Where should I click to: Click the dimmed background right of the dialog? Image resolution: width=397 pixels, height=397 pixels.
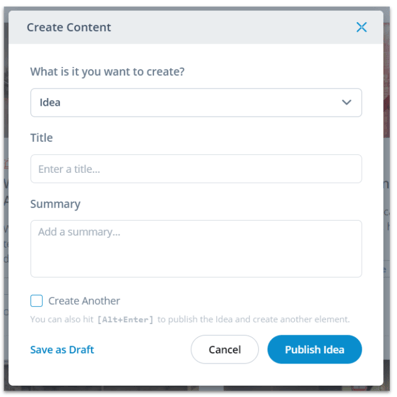point(387,200)
